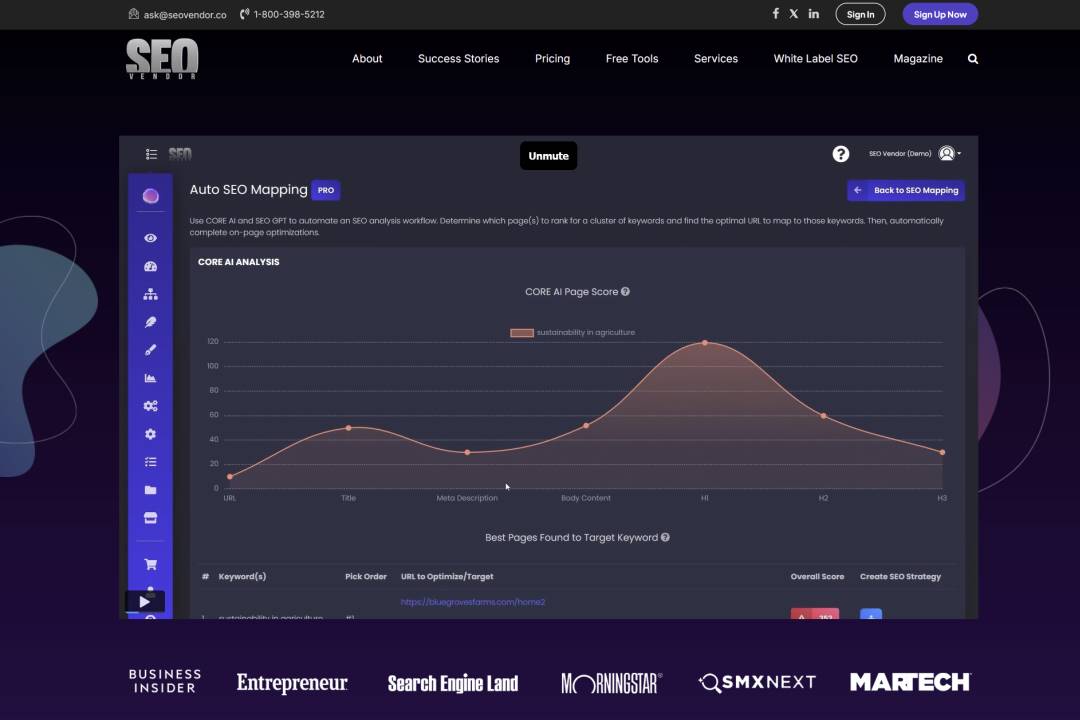Click the Back to SEO Mapping button

click(x=906, y=190)
